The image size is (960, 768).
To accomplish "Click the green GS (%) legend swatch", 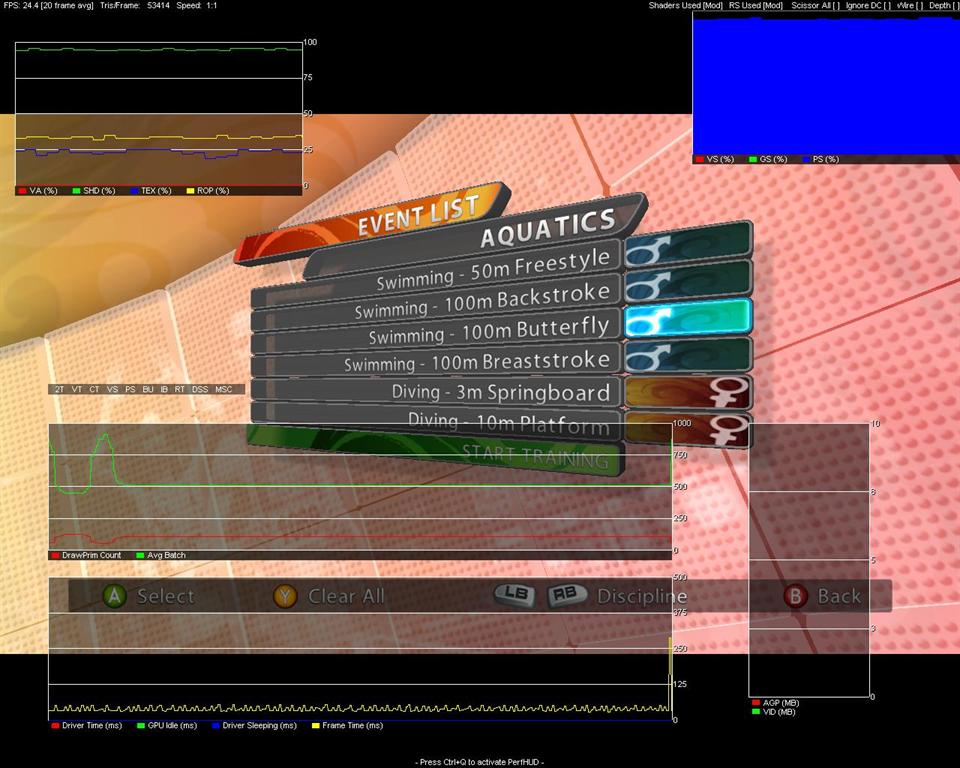I will [753, 159].
